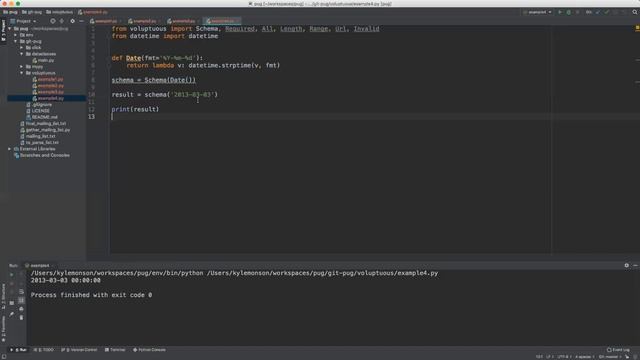The height and width of the screenshot is (360, 640).
Task: Open Git master branch selector in status bar
Action: coord(610,357)
